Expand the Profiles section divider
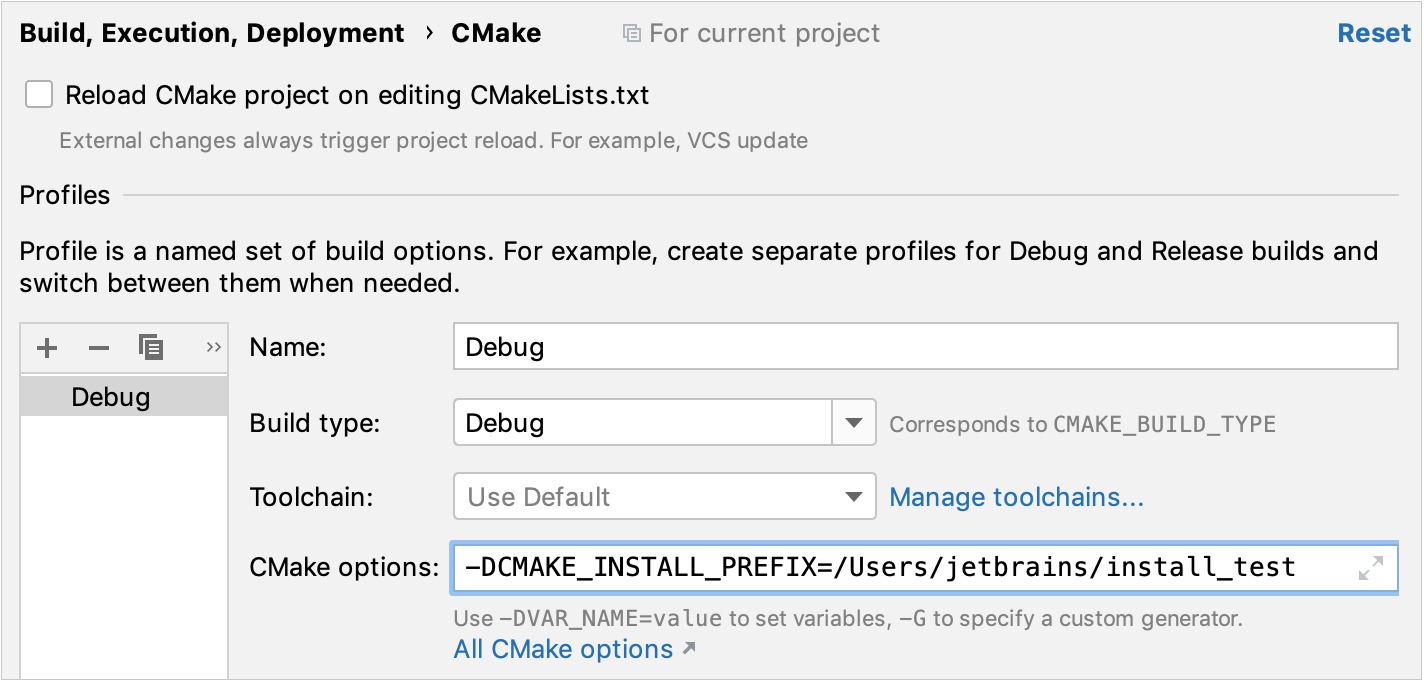 click(64, 195)
